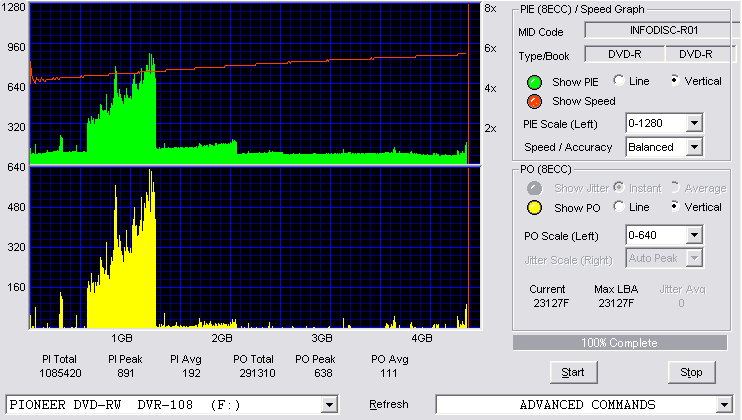Screen dimensions: 742x420
Task: Click the 100% Complete progress bar
Action: [619, 343]
